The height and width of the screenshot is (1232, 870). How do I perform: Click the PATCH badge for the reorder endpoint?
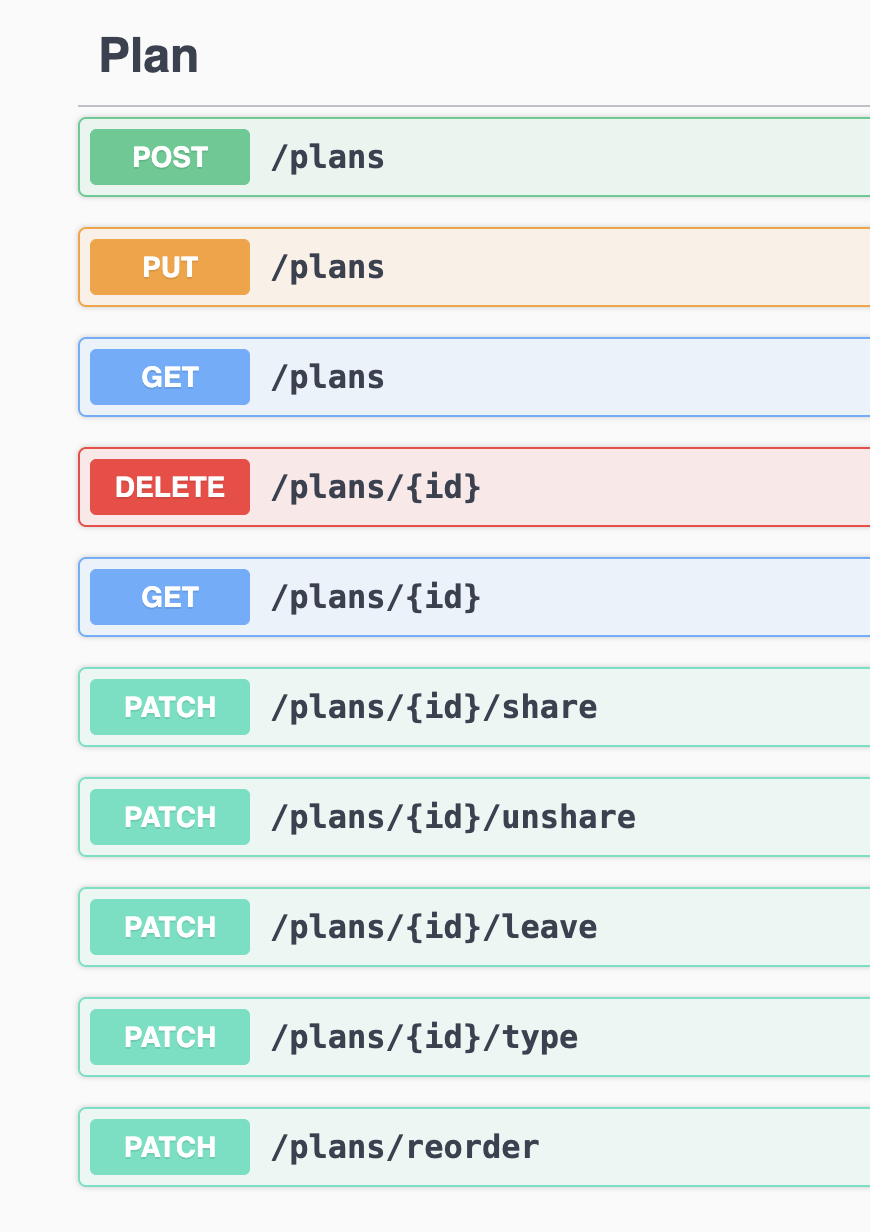pos(170,1147)
